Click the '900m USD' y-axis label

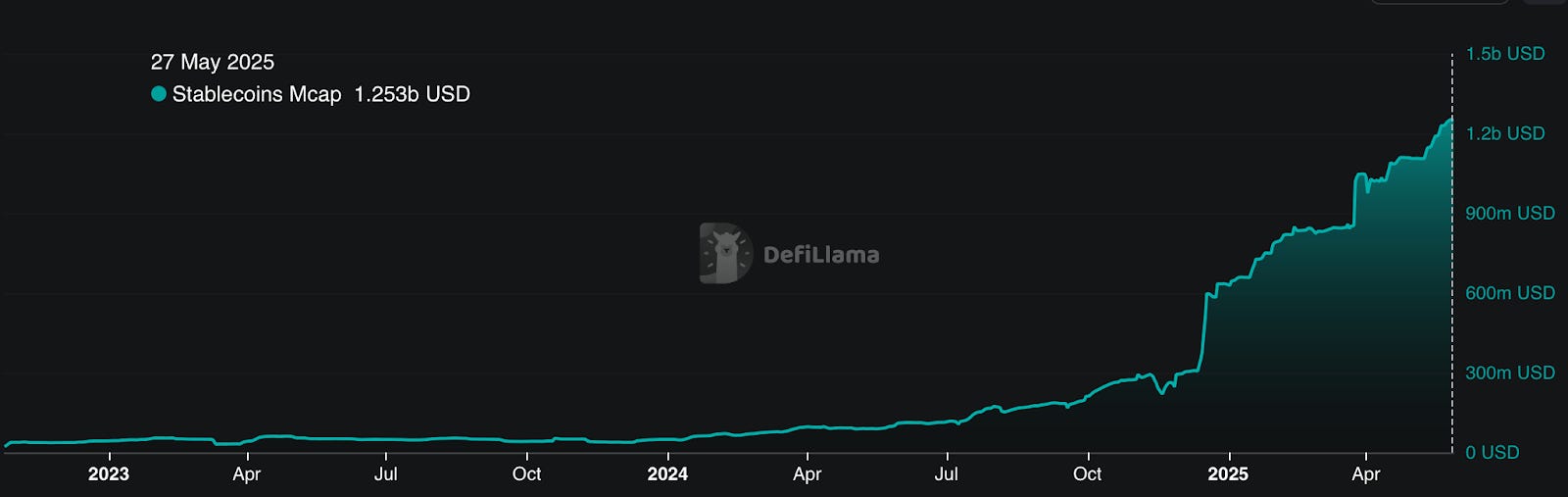click(1510, 213)
